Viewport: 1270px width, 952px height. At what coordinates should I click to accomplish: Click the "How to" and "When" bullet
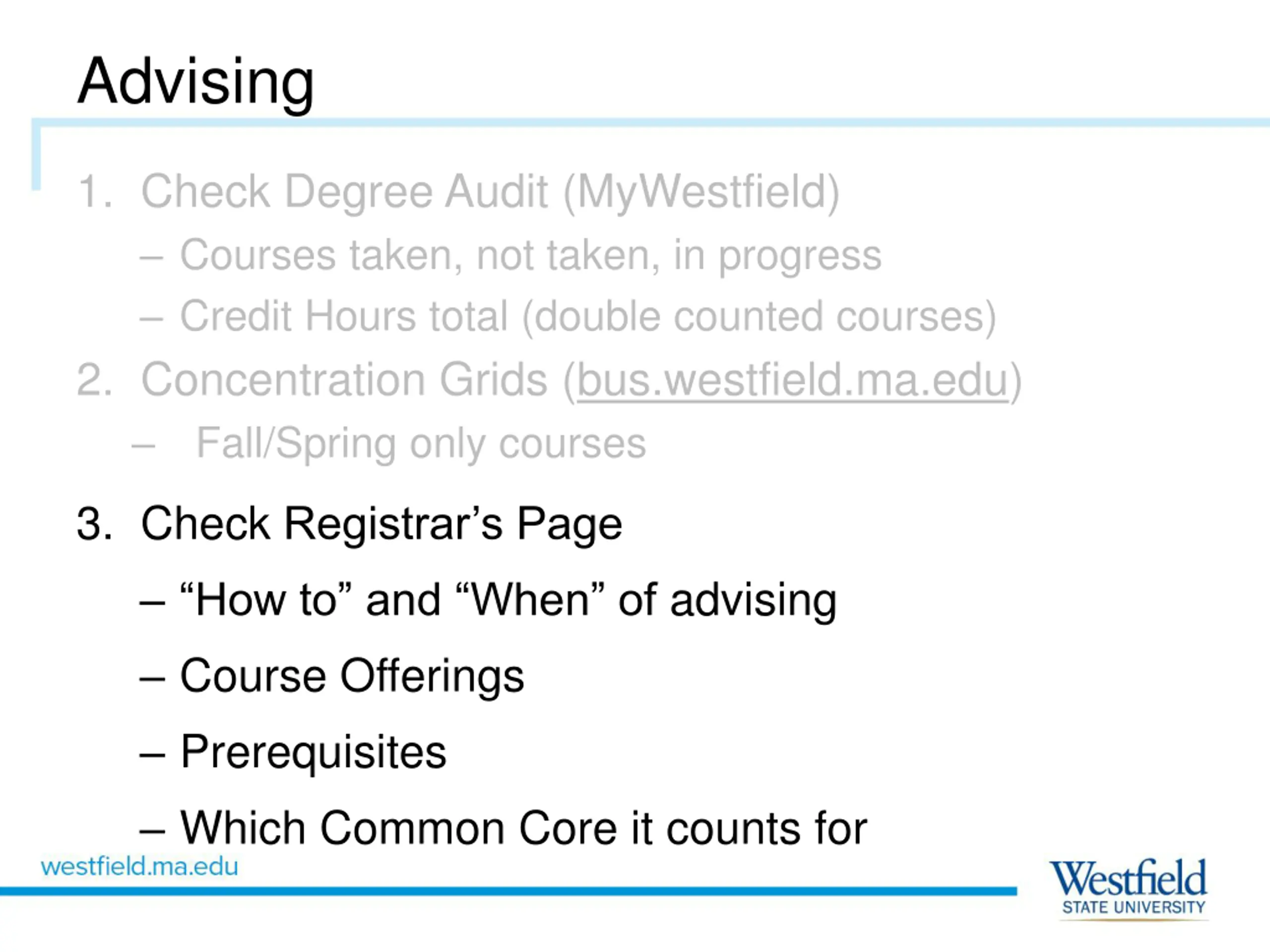click(x=488, y=600)
